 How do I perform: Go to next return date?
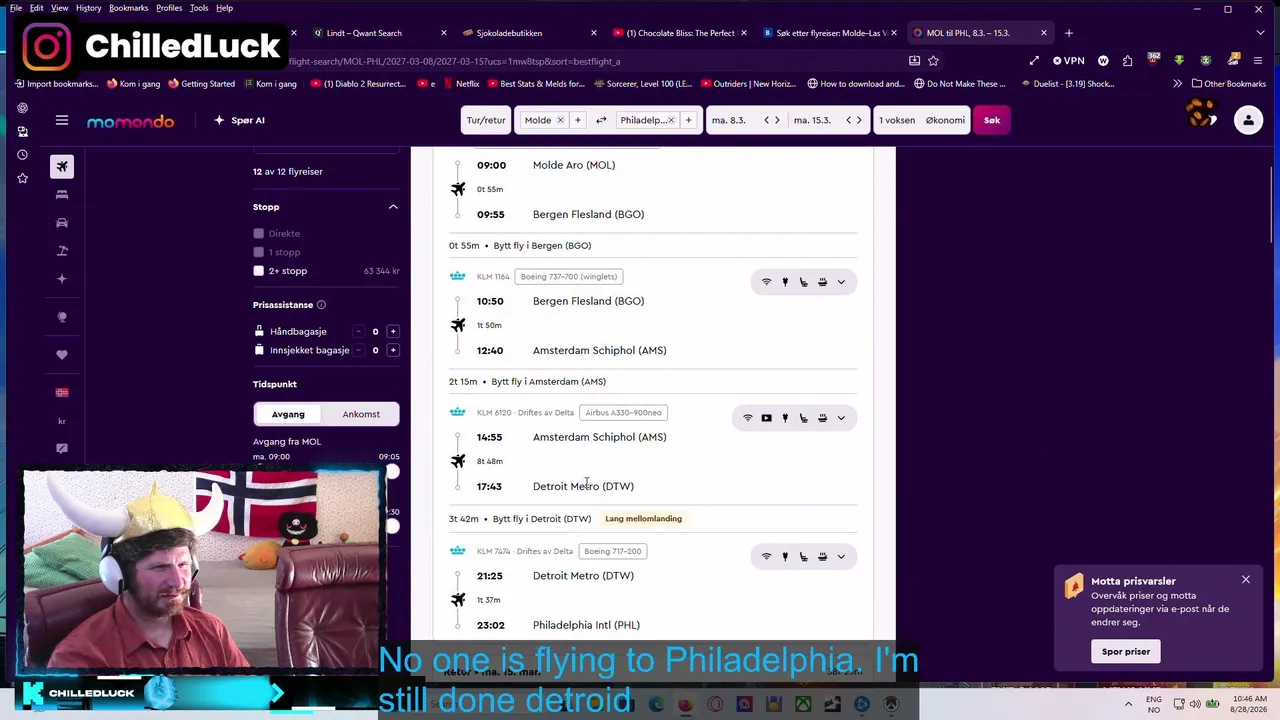click(x=859, y=120)
